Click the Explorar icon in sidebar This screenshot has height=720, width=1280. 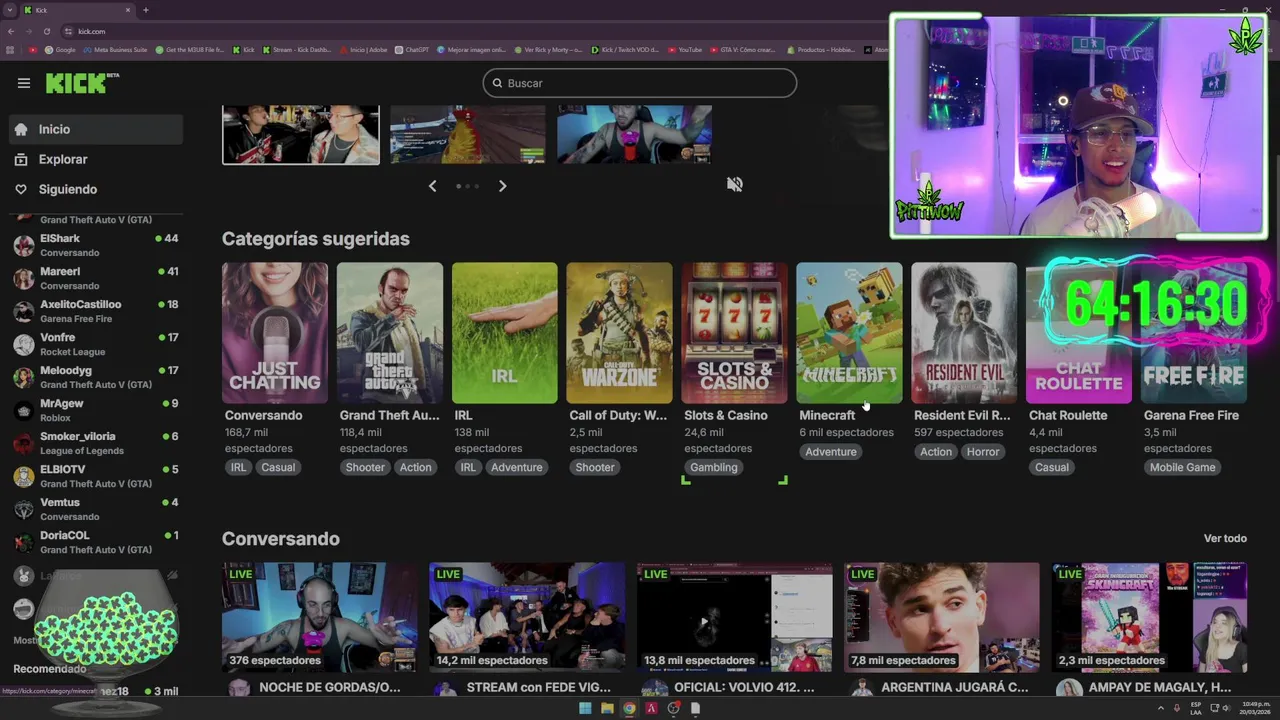coord(21,159)
